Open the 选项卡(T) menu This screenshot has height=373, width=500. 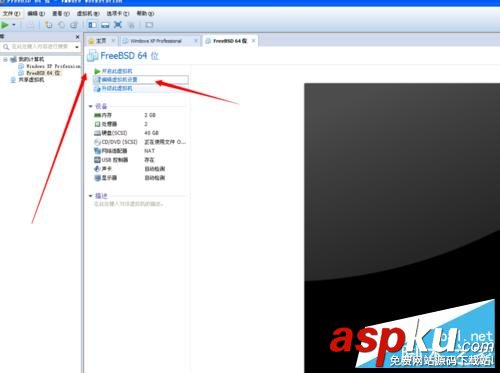point(118,14)
